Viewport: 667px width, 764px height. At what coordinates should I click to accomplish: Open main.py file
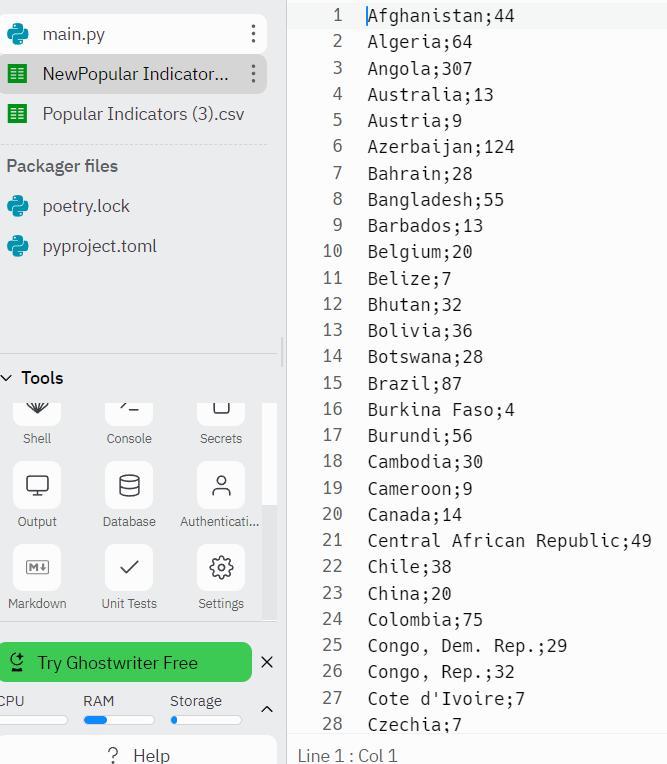(74, 34)
